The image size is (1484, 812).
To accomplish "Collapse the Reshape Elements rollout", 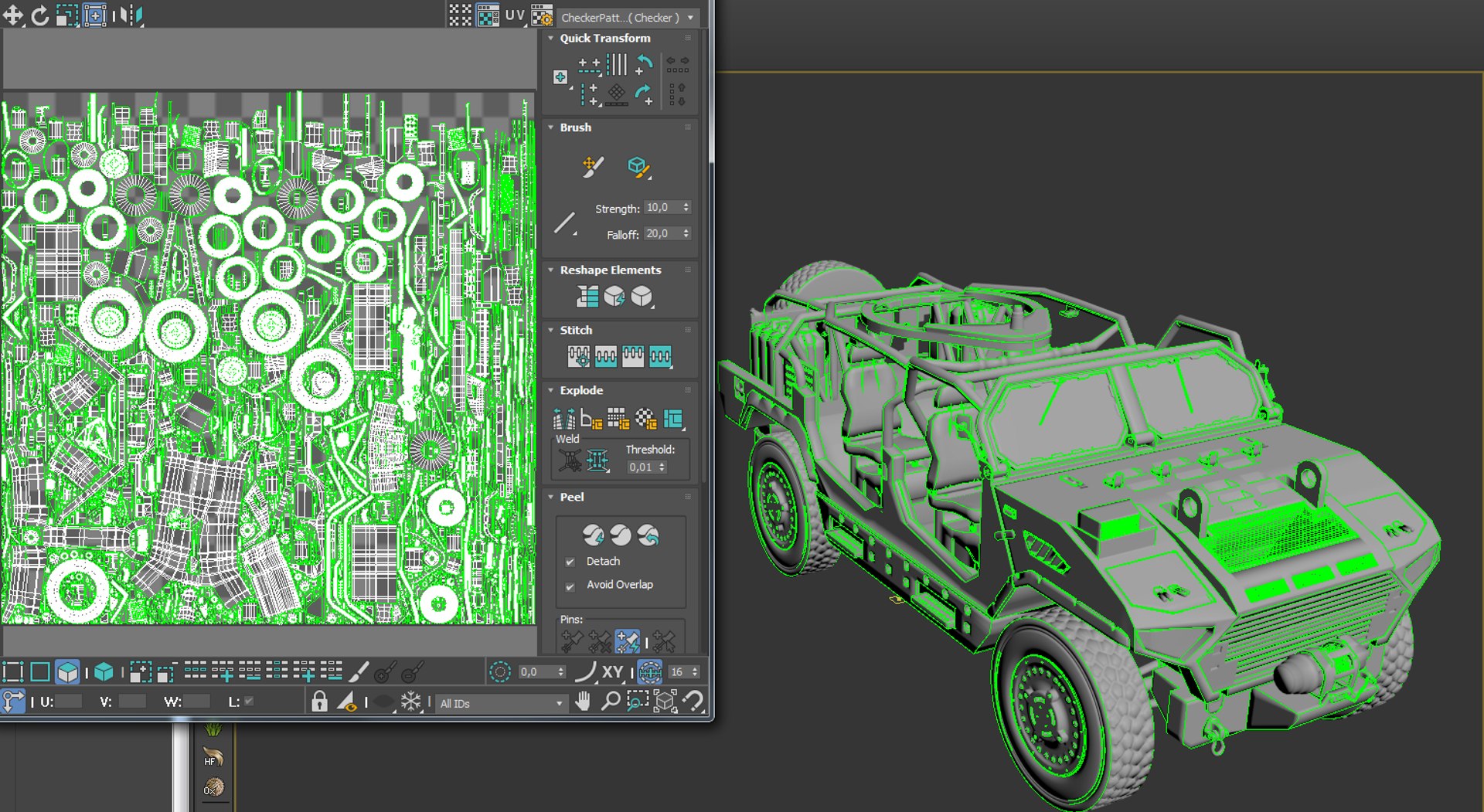I will point(551,270).
